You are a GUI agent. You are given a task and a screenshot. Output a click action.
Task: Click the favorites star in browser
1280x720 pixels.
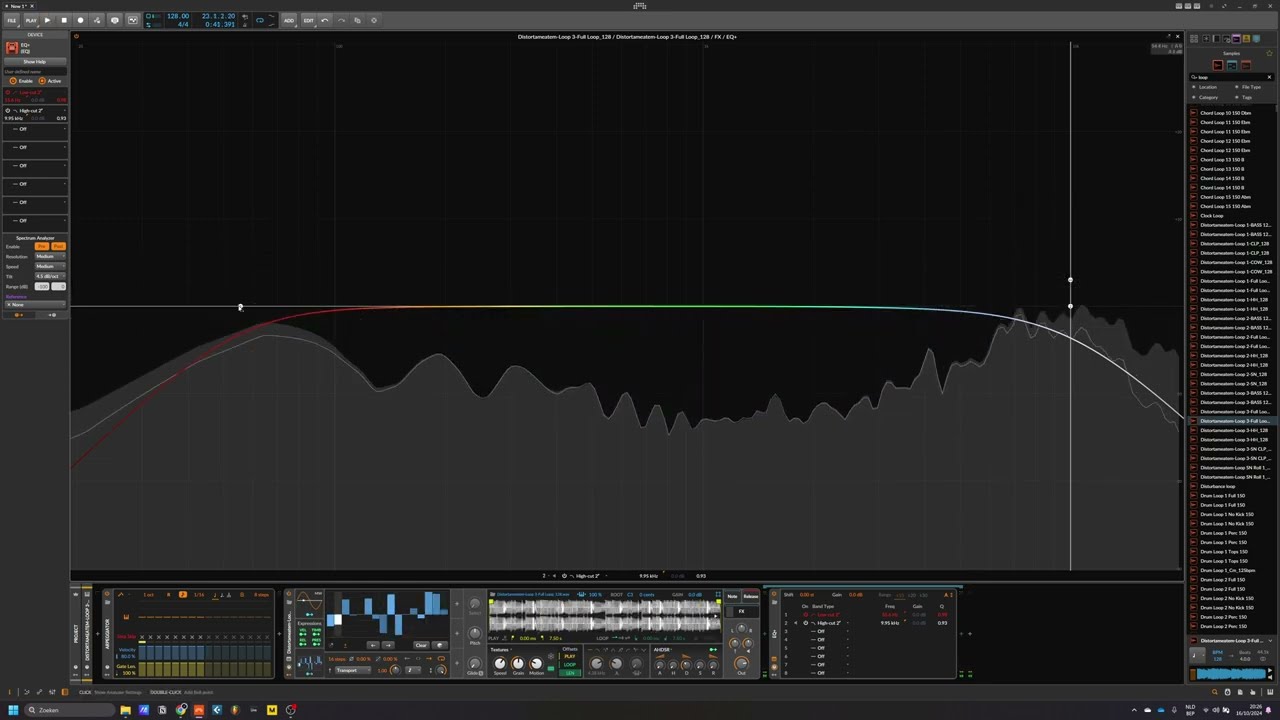tap(1269, 53)
